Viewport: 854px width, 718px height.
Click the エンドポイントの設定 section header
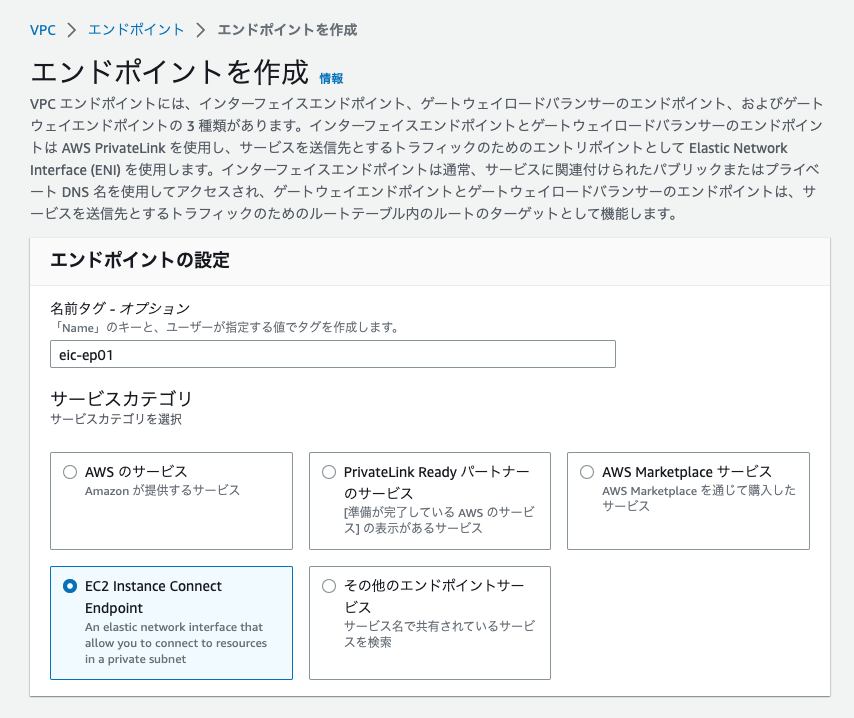point(138,260)
